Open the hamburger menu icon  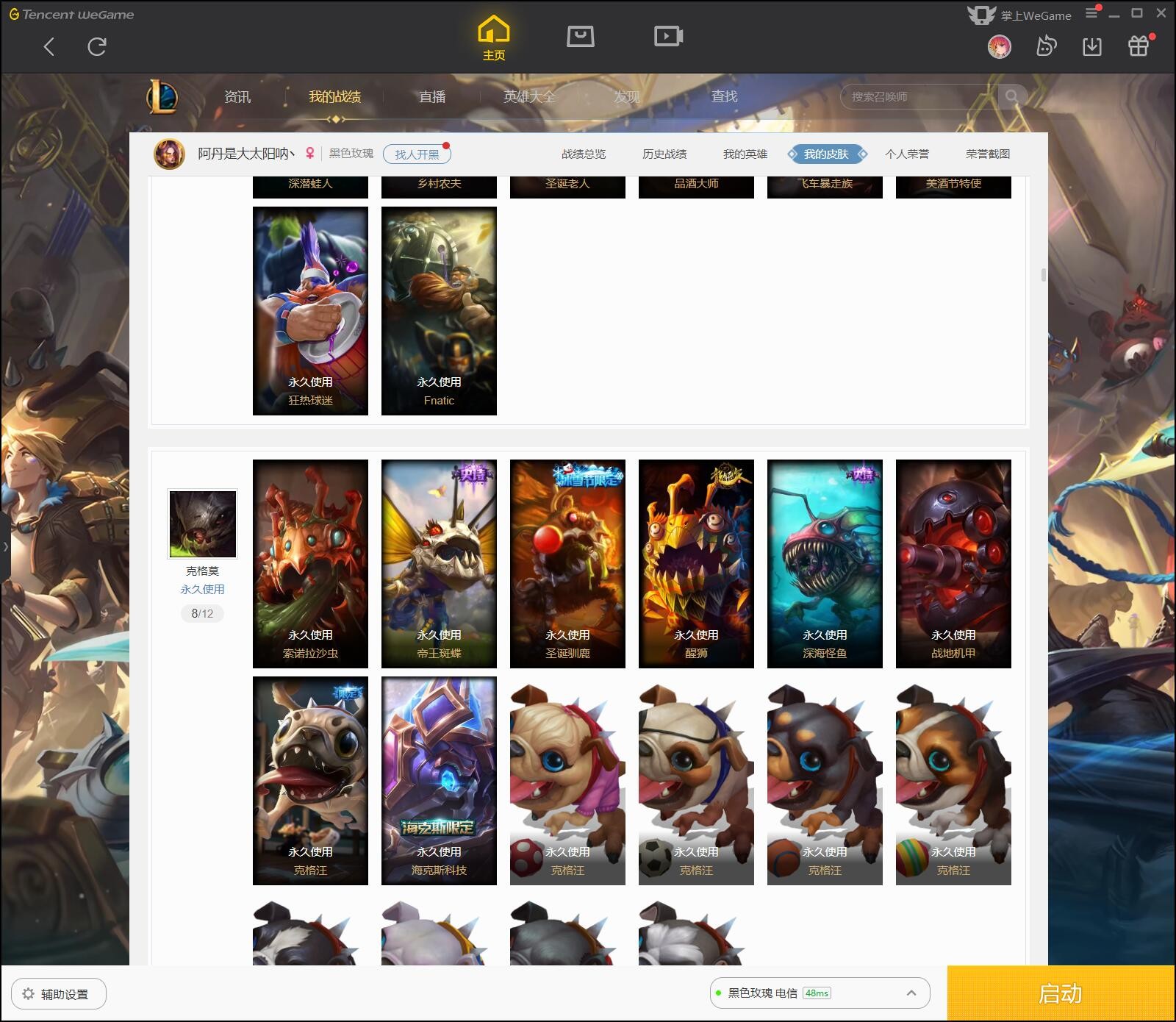1092,12
